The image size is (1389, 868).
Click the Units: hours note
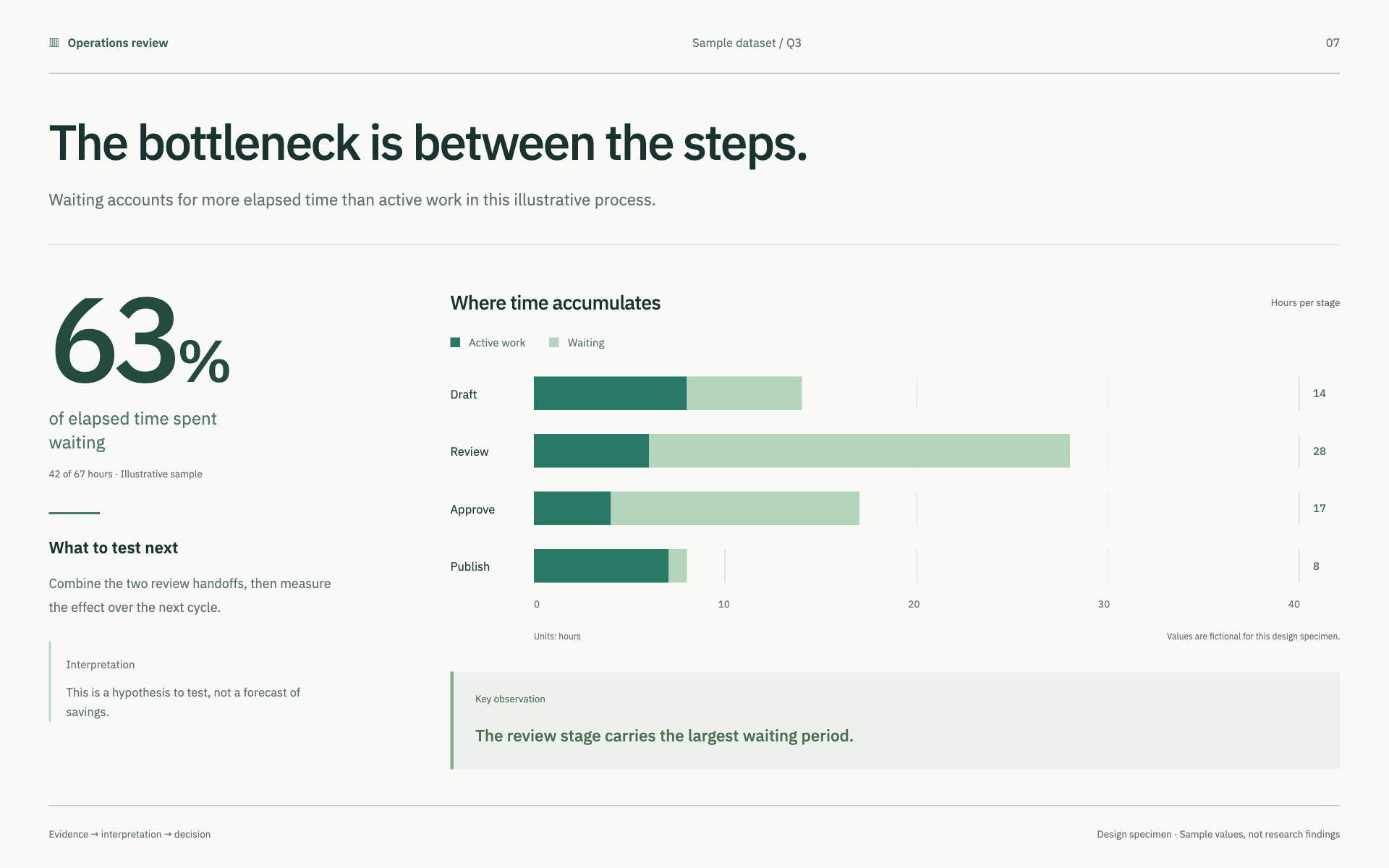[557, 637]
